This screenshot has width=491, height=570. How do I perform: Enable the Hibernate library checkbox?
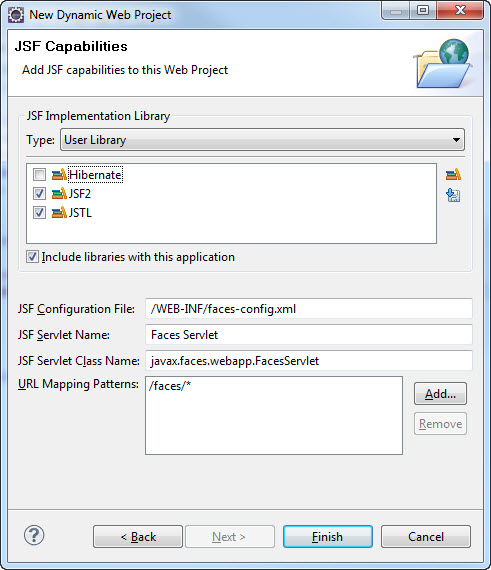point(39,174)
